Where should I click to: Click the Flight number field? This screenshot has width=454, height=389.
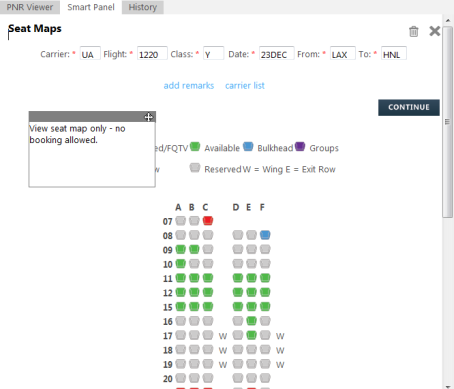pos(152,53)
